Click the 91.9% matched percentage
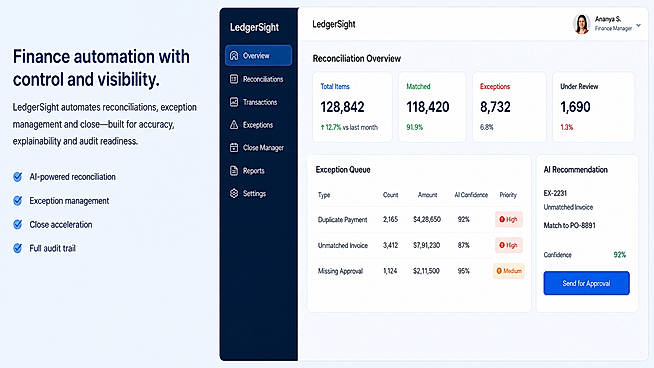The height and width of the screenshot is (368, 654). [415, 127]
